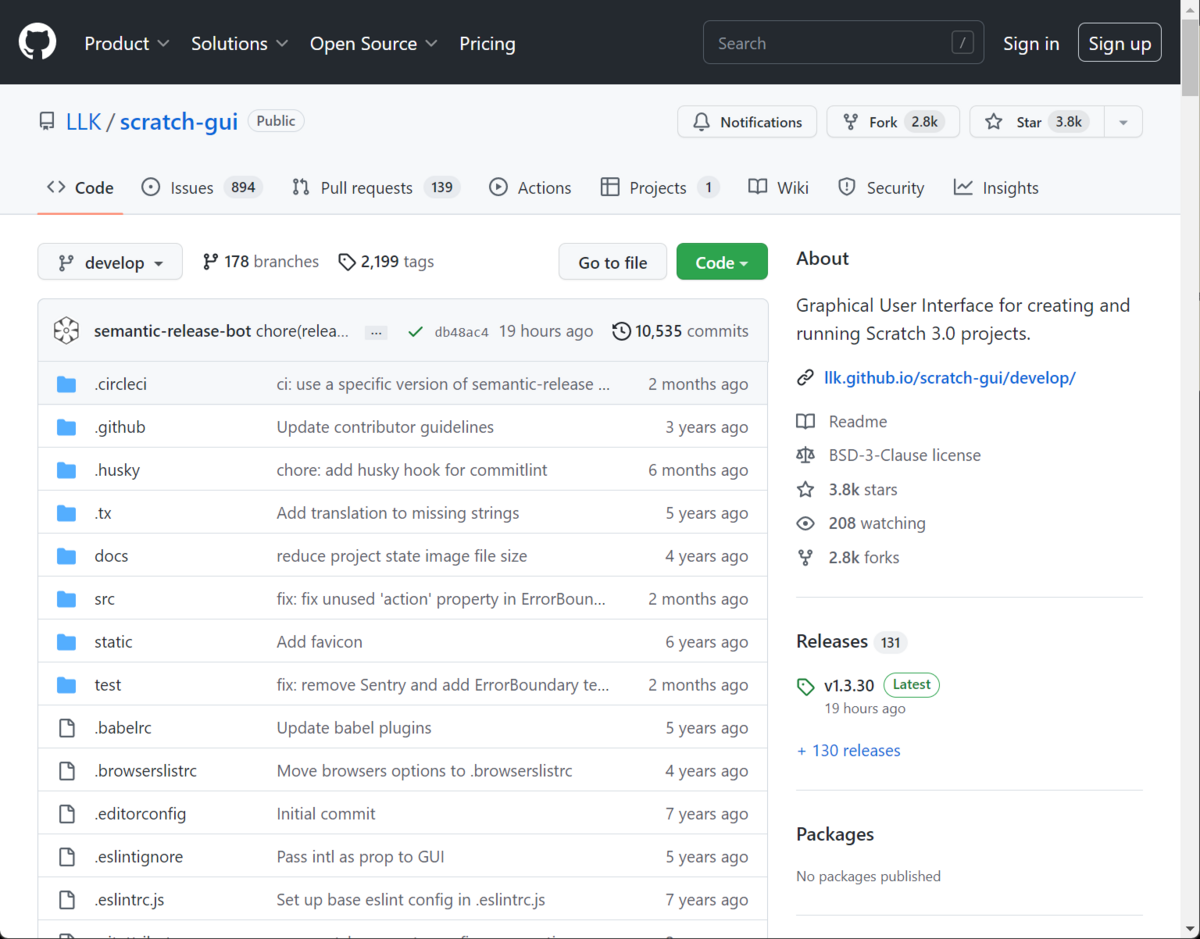
Task: Click the Readme book icon
Action: click(805, 422)
